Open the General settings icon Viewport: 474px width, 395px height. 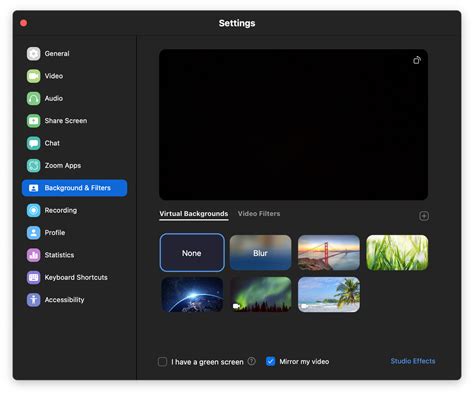click(x=34, y=54)
